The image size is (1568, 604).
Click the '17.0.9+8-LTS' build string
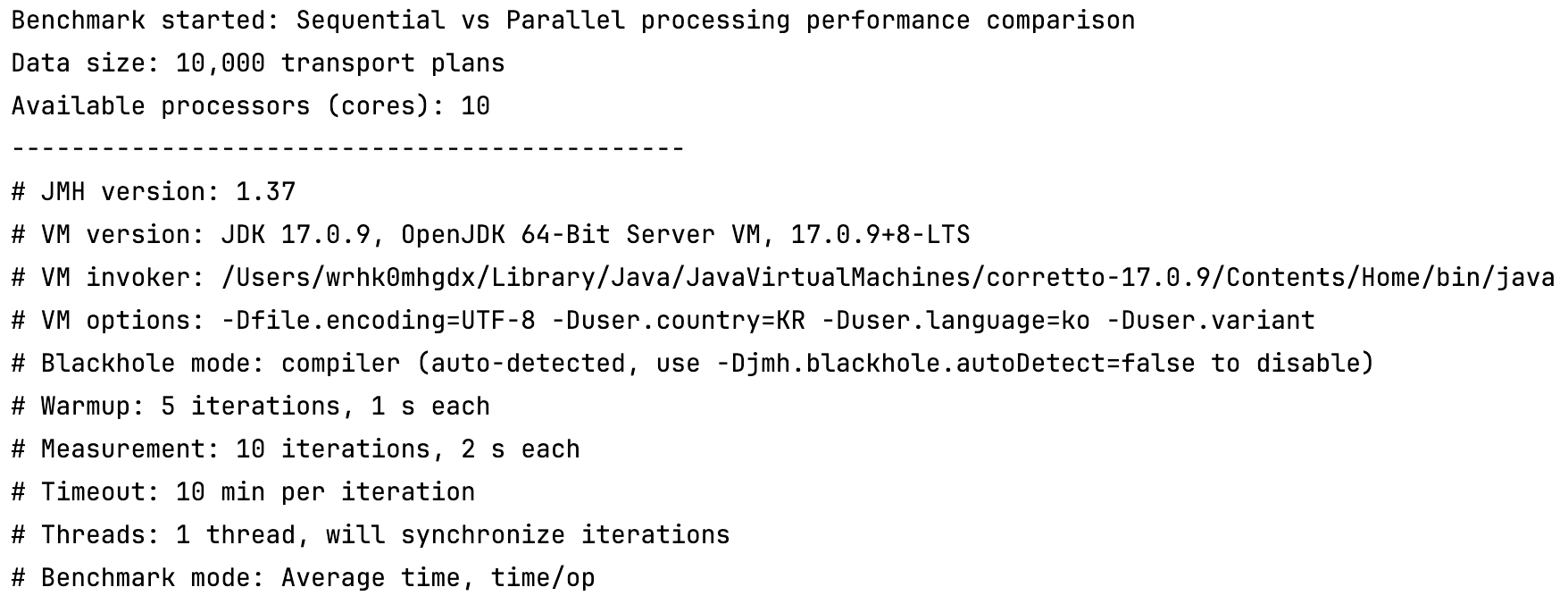pos(880,235)
